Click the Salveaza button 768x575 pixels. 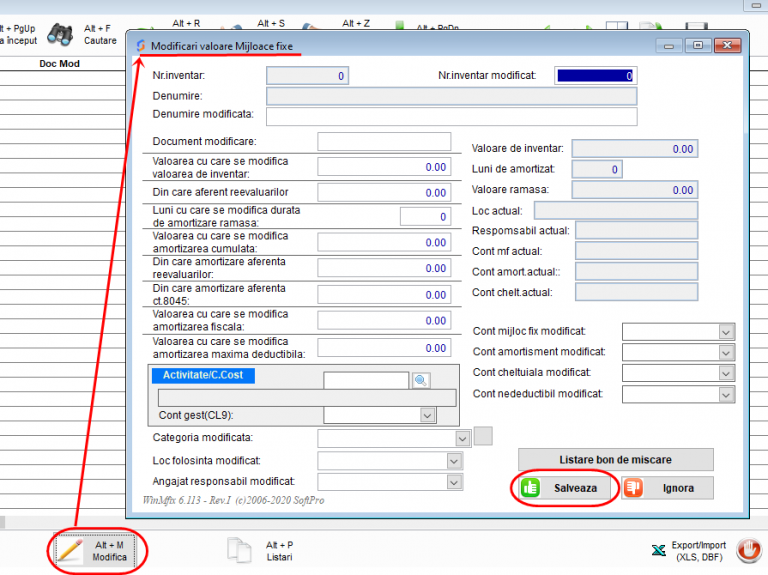[564, 488]
